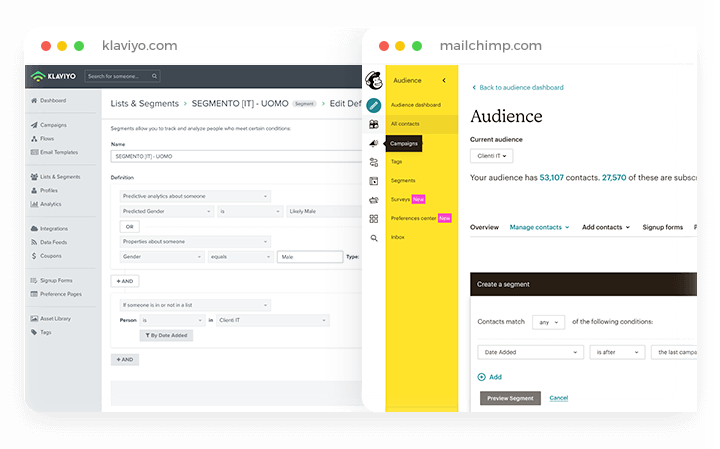Select Audience dashboard in Mailchimp menu
The width and height of the screenshot is (720, 449).
(416, 105)
